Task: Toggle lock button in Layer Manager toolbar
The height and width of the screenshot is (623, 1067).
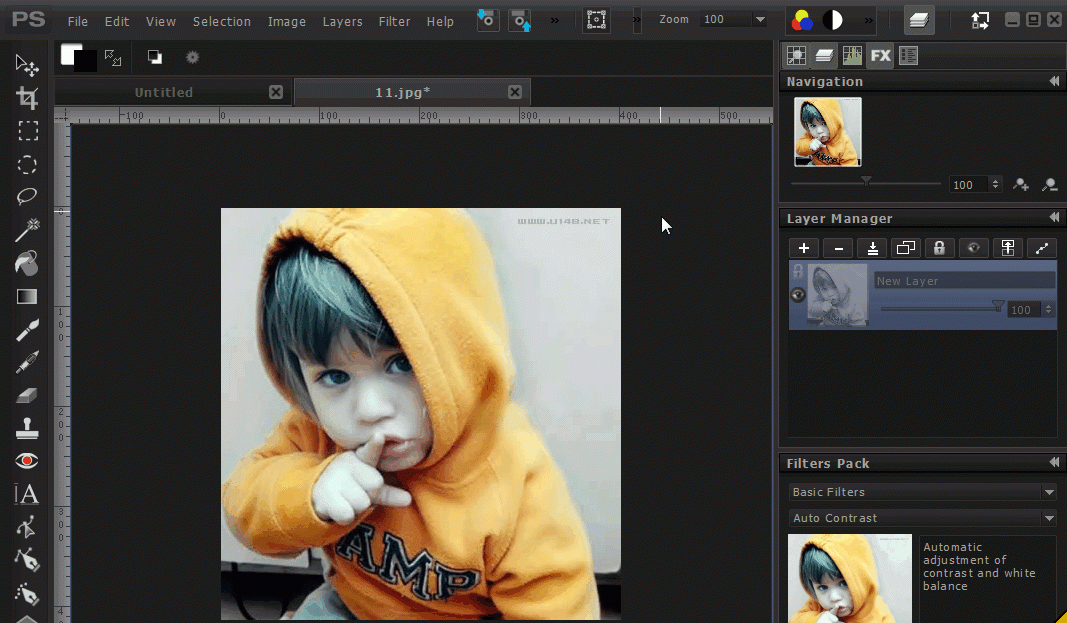Action: (939, 248)
